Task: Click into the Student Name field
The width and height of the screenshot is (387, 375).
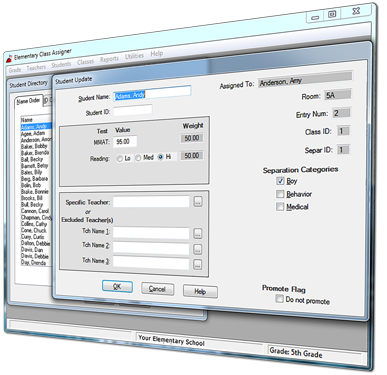Action: pos(152,93)
